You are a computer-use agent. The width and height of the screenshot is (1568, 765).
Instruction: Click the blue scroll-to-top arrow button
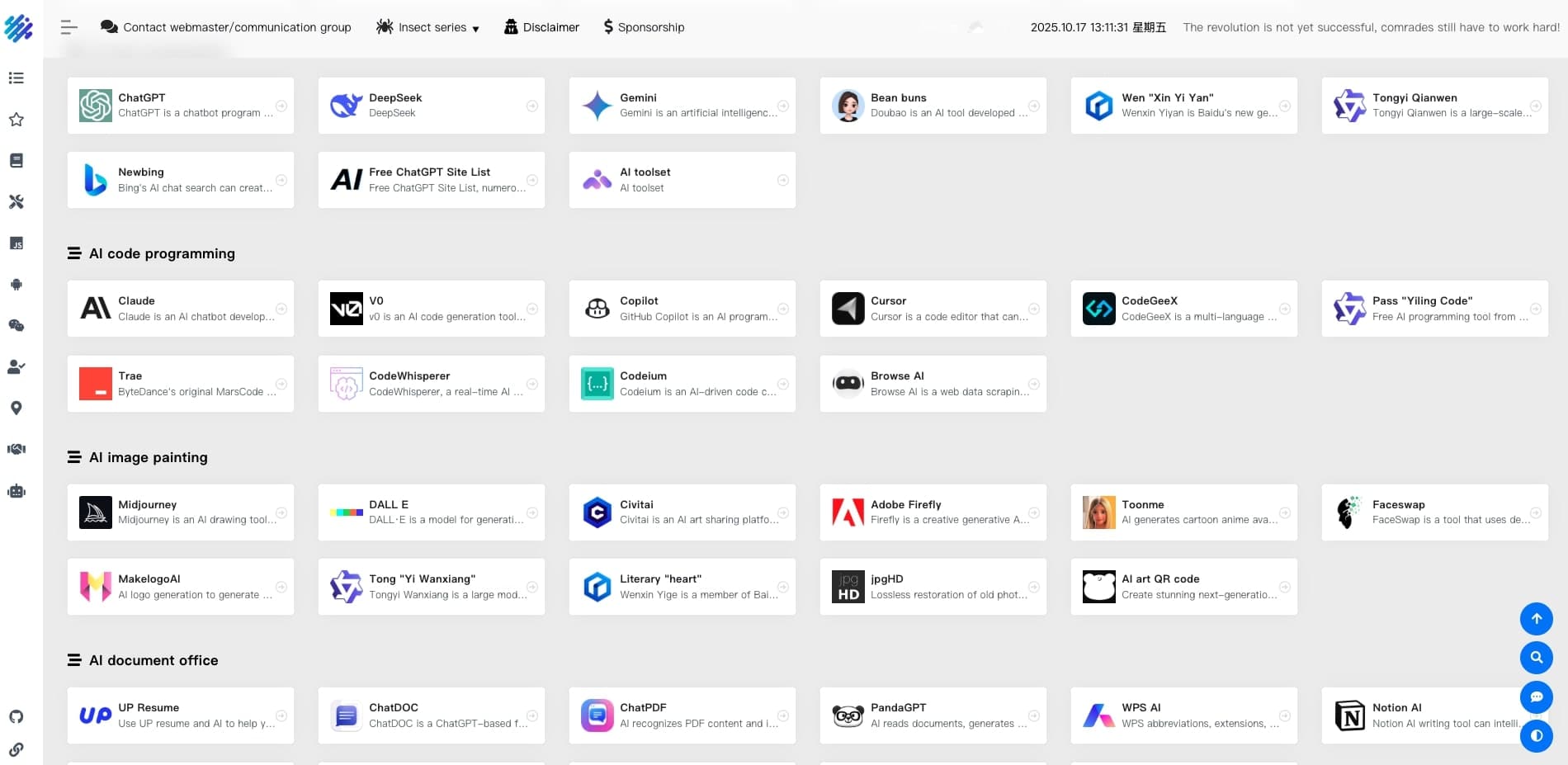[x=1536, y=619]
